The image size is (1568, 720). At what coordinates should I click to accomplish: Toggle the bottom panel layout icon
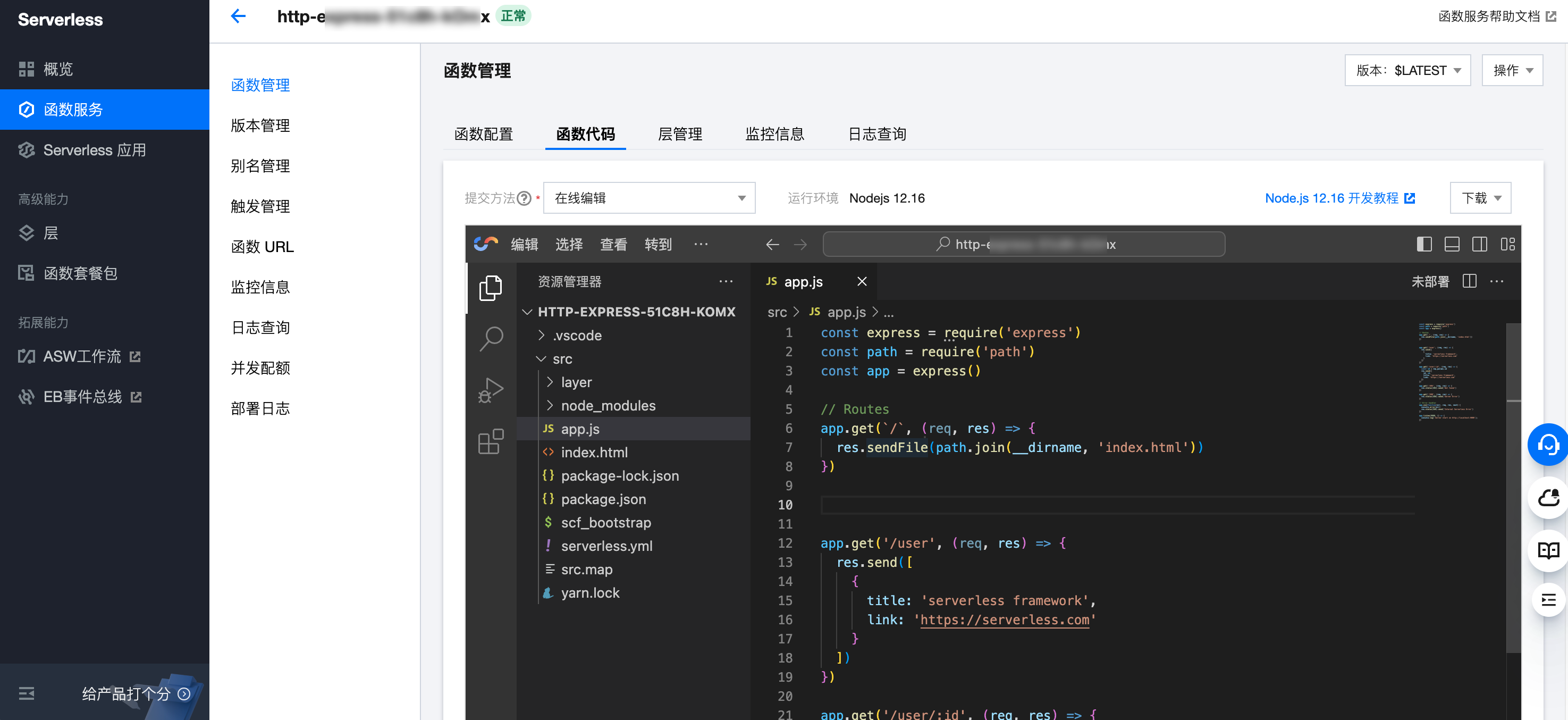(1452, 244)
